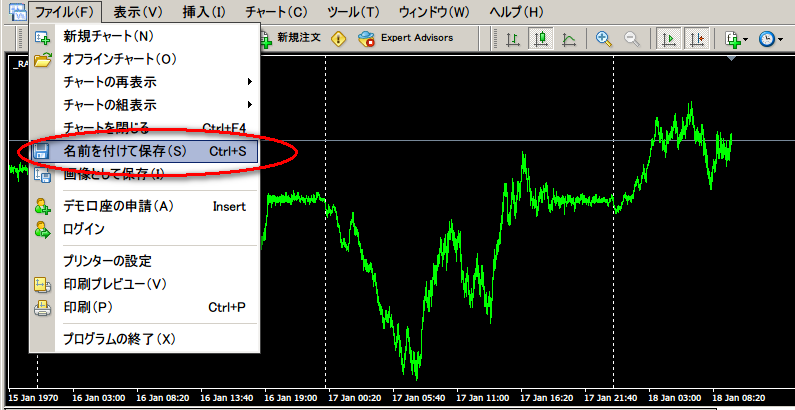
Task: Click the 新規注文 toolbar button
Action: tap(291, 38)
